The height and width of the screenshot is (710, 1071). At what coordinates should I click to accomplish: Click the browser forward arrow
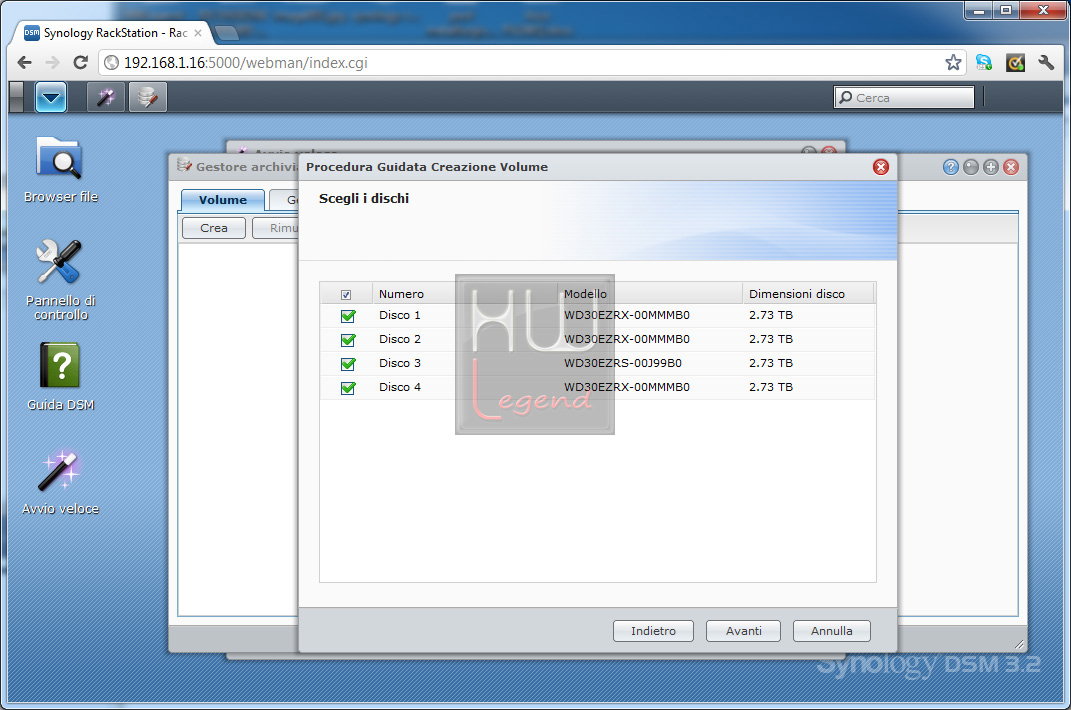coord(53,63)
